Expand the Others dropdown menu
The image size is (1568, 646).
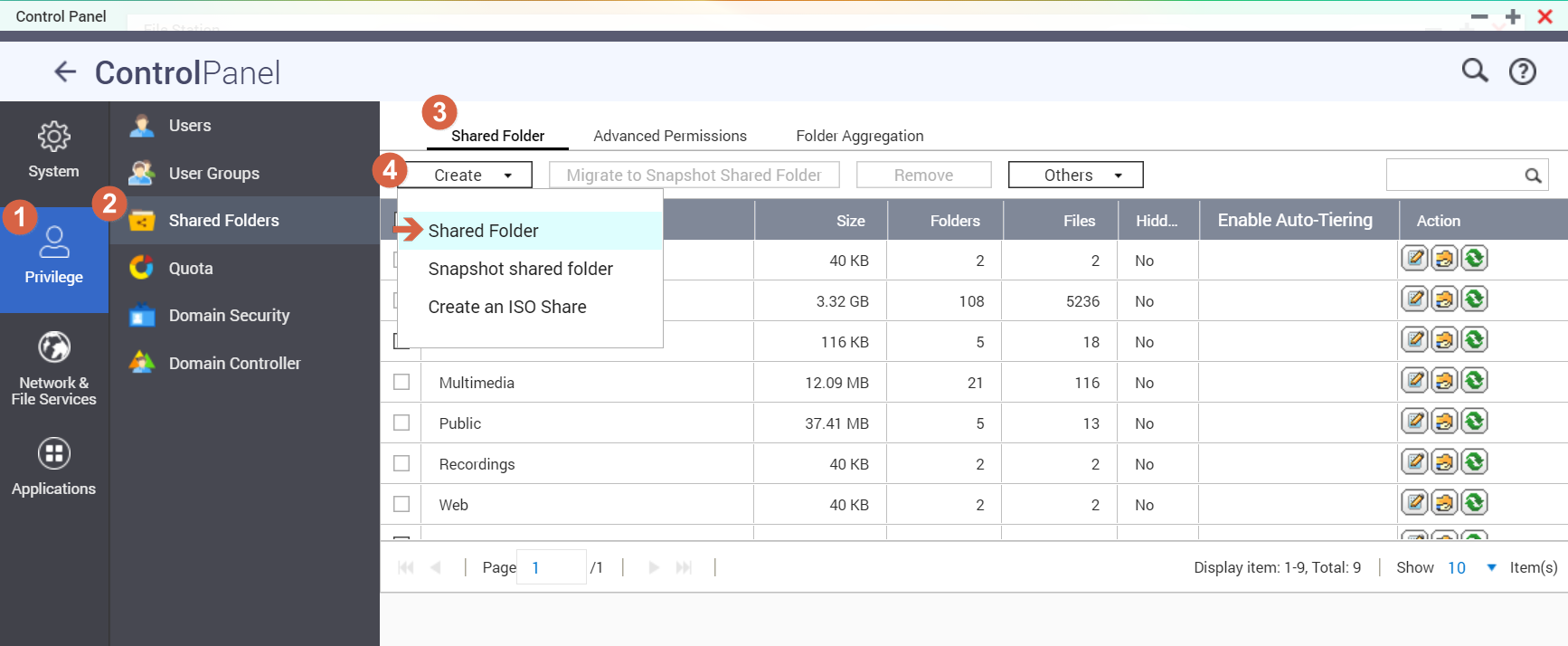point(1075,175)
